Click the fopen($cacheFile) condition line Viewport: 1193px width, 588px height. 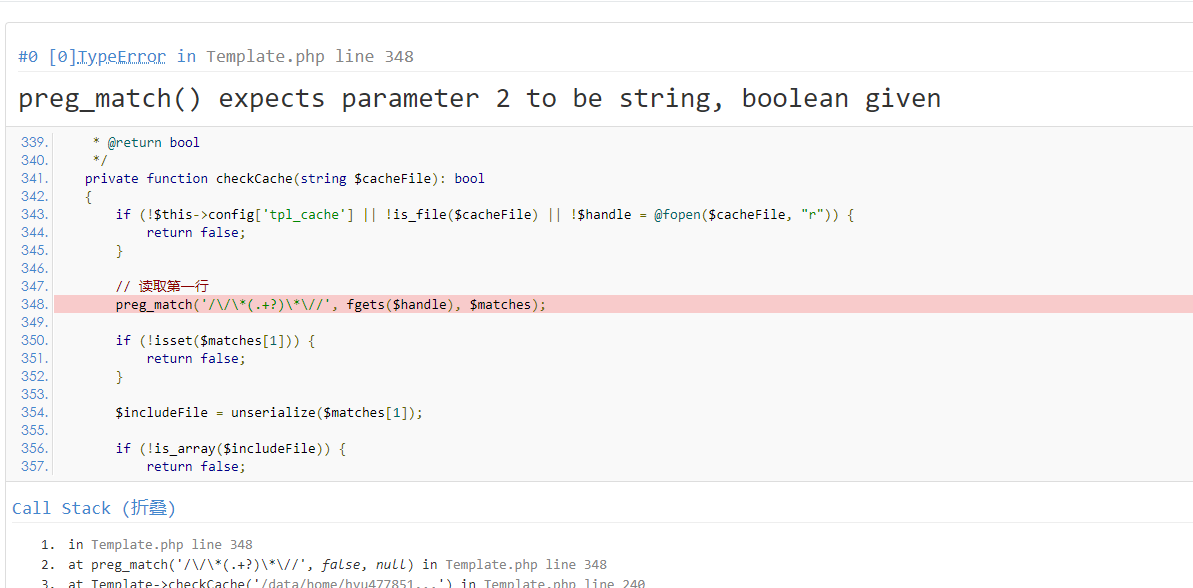pyautogui.click(x=484, y=215)
